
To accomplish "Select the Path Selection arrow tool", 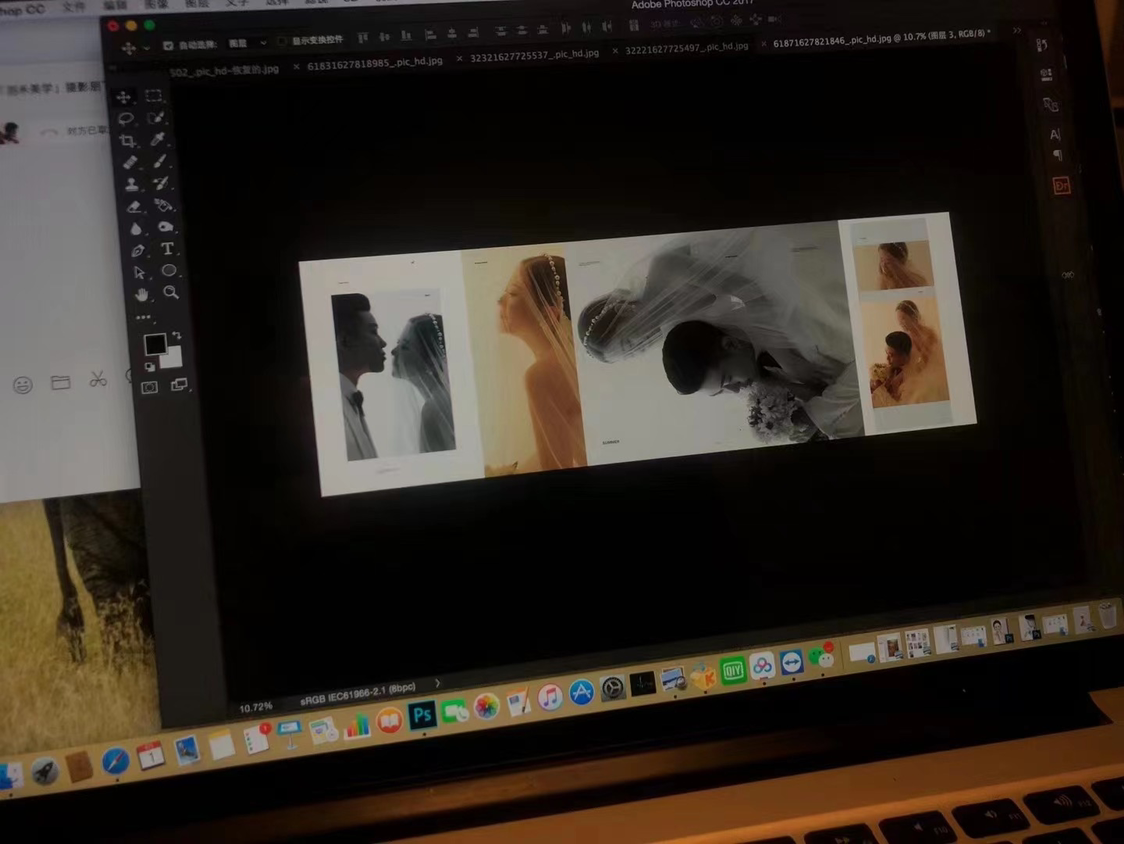I will [x=140, y=273].
